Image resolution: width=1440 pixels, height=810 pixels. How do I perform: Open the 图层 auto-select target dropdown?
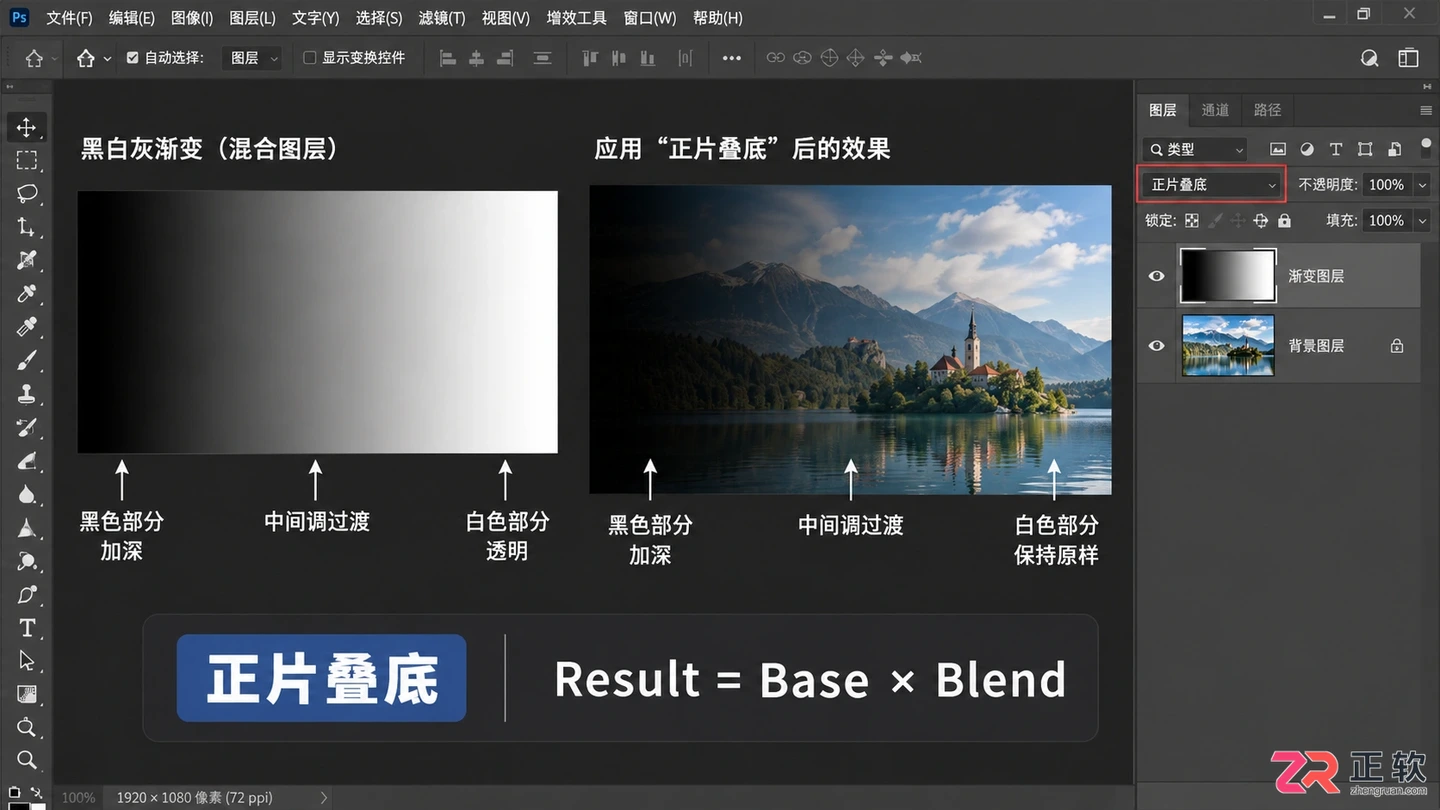[254, 58]
